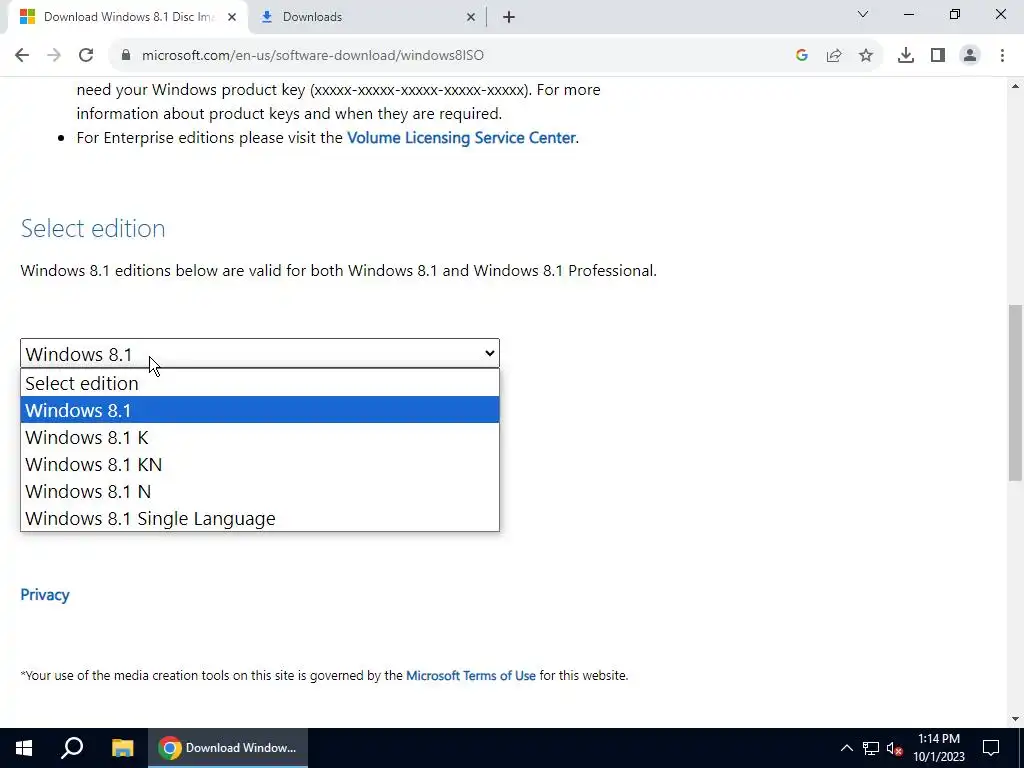Screen dimensions: 1024x768
Task: Open Volume Licensing Service Center link
Action: point(461,138)
